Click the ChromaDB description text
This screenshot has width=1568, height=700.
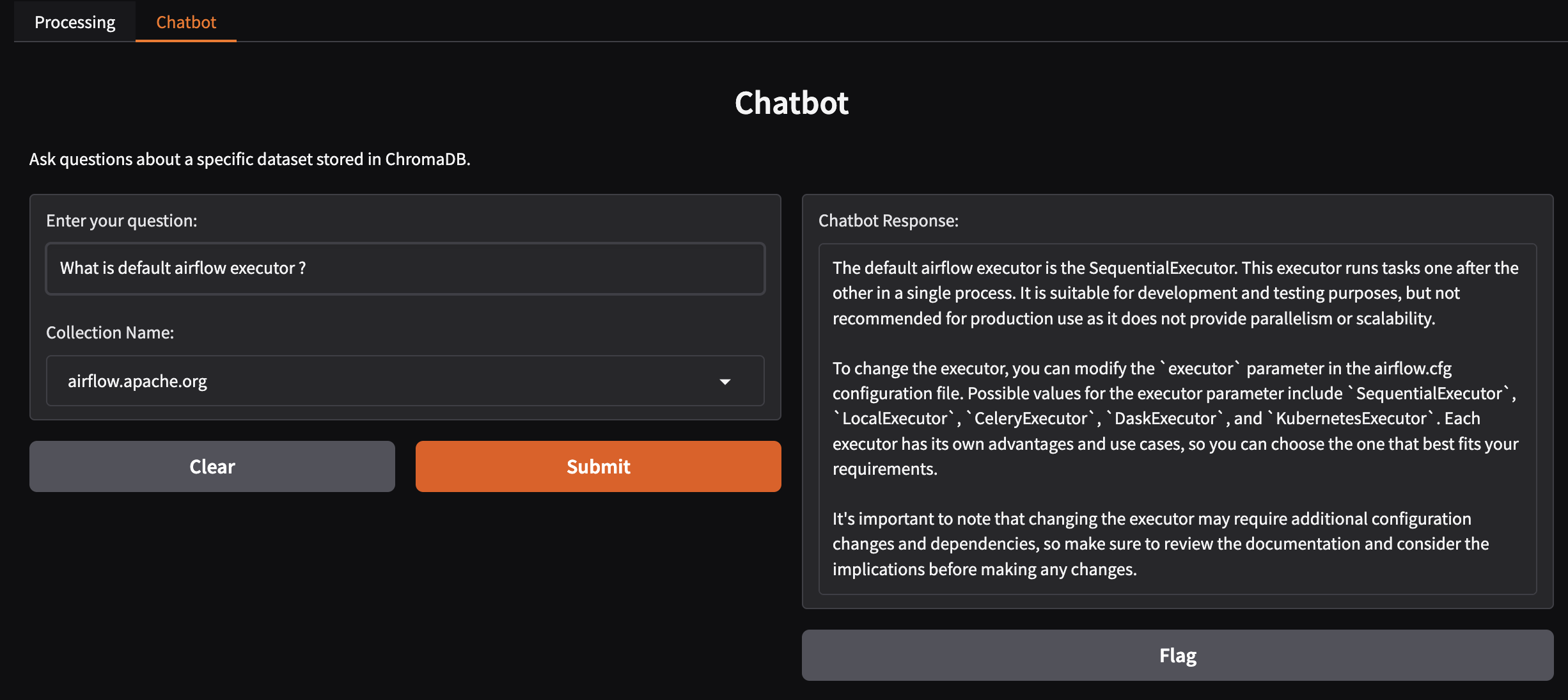point(249,159)
